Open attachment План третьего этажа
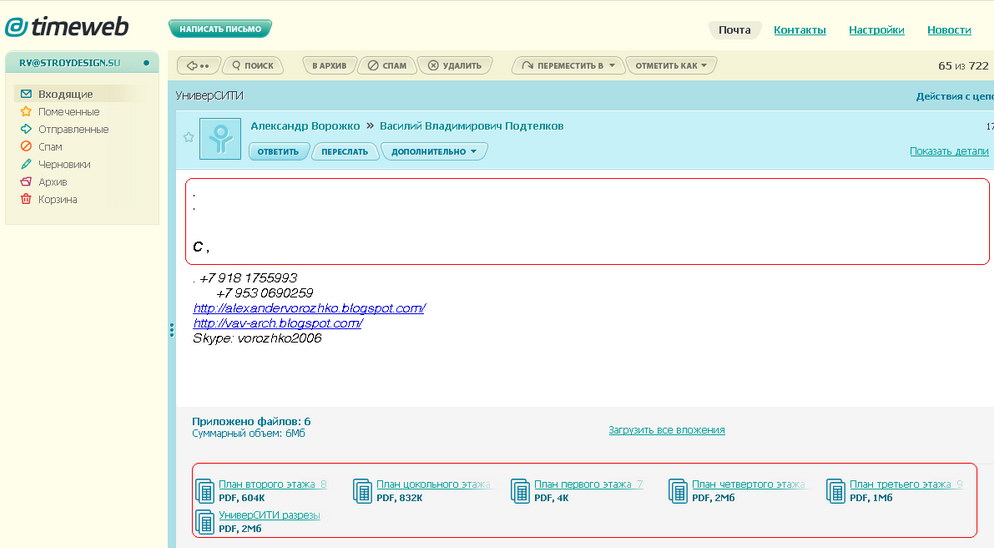 point(906,485)
